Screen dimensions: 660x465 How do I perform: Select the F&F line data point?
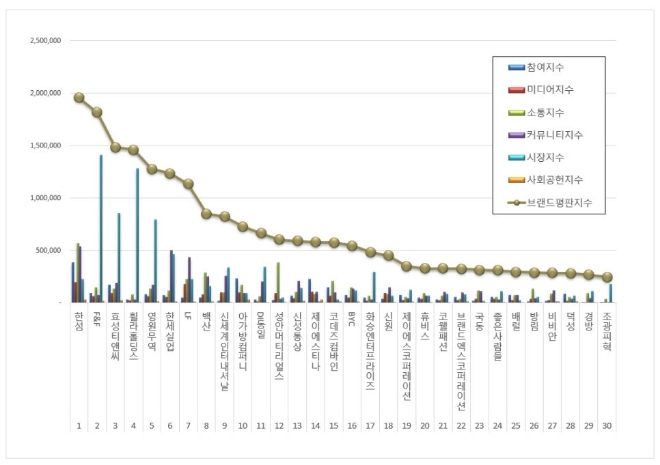tap(97, 112)
